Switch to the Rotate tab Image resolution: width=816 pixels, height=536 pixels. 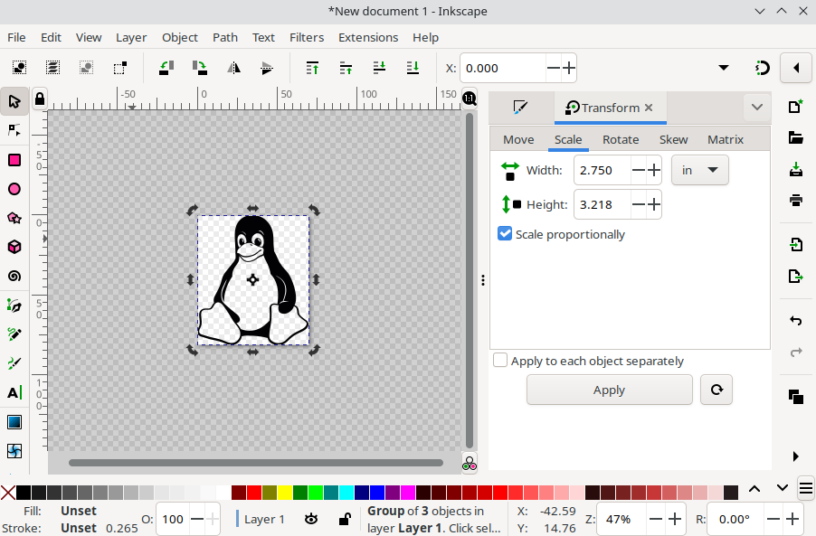(620, 140)
